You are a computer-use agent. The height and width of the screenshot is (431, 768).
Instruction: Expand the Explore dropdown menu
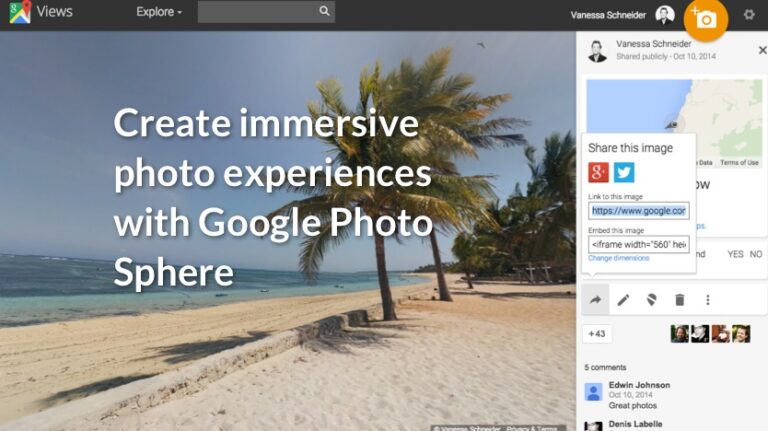(x=159, y=13)
